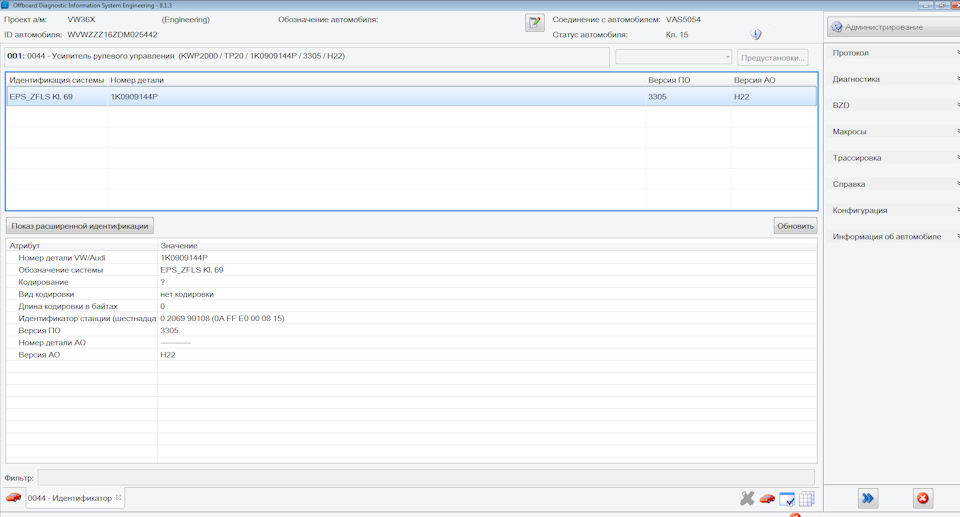Select the Номер детали VW/Audi attribute row
The height and width of the screenshot is (517, 960).
(x=411, y=258)
